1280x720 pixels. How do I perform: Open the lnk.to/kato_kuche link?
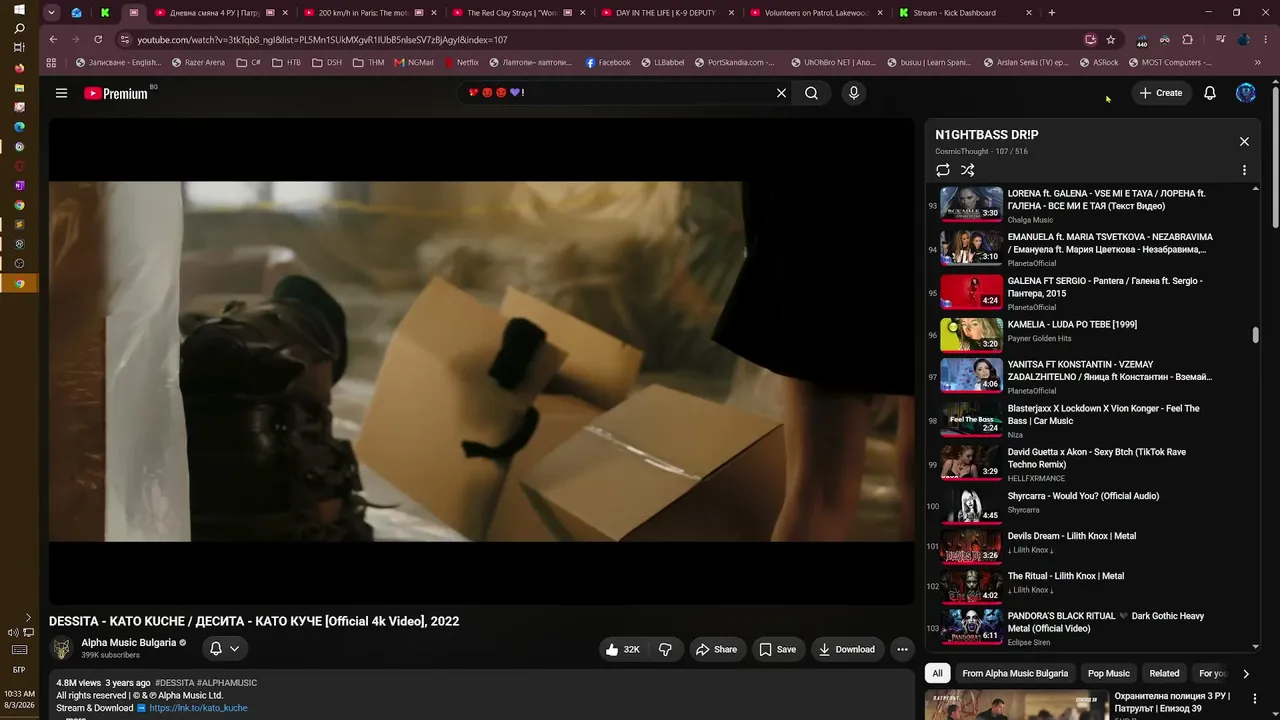[x=198, y=708]
